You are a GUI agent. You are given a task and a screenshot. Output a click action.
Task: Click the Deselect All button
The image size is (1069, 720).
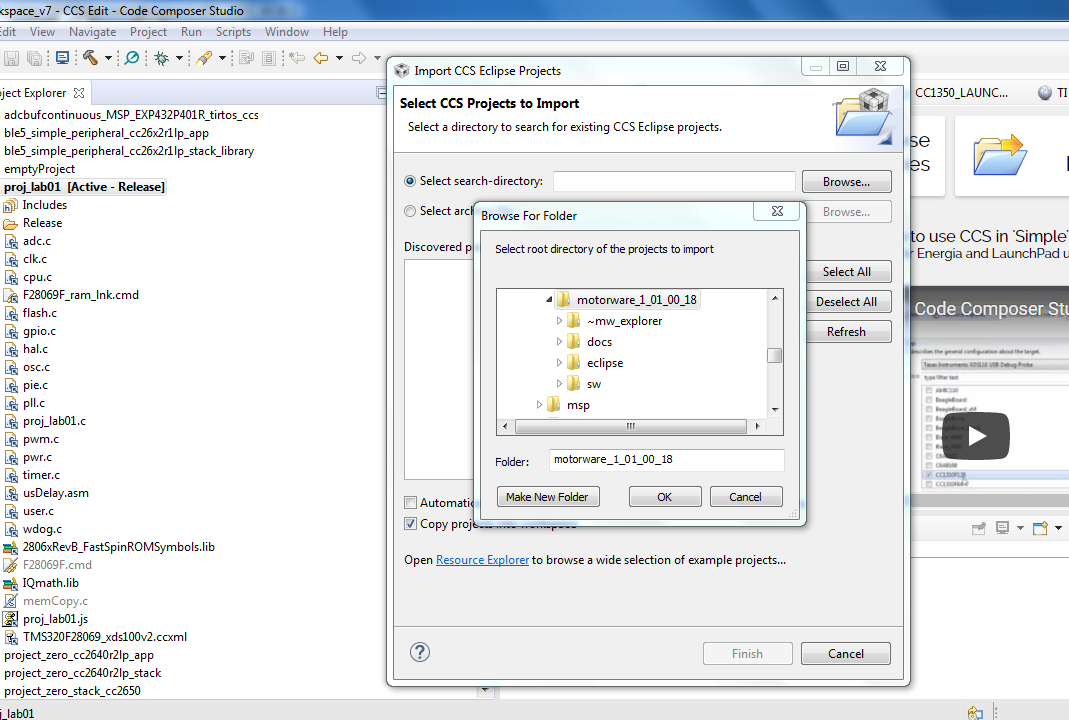tap(846, 302)
